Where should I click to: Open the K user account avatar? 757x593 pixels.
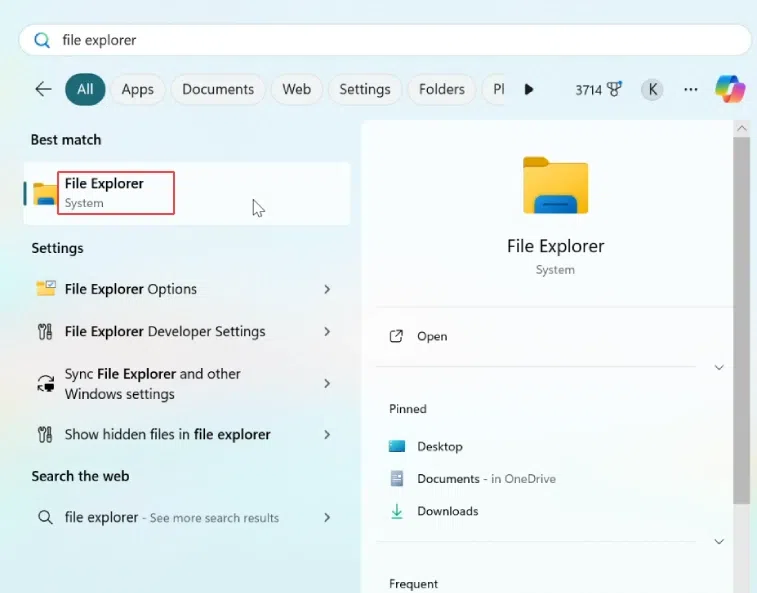(x=652, y=89)
